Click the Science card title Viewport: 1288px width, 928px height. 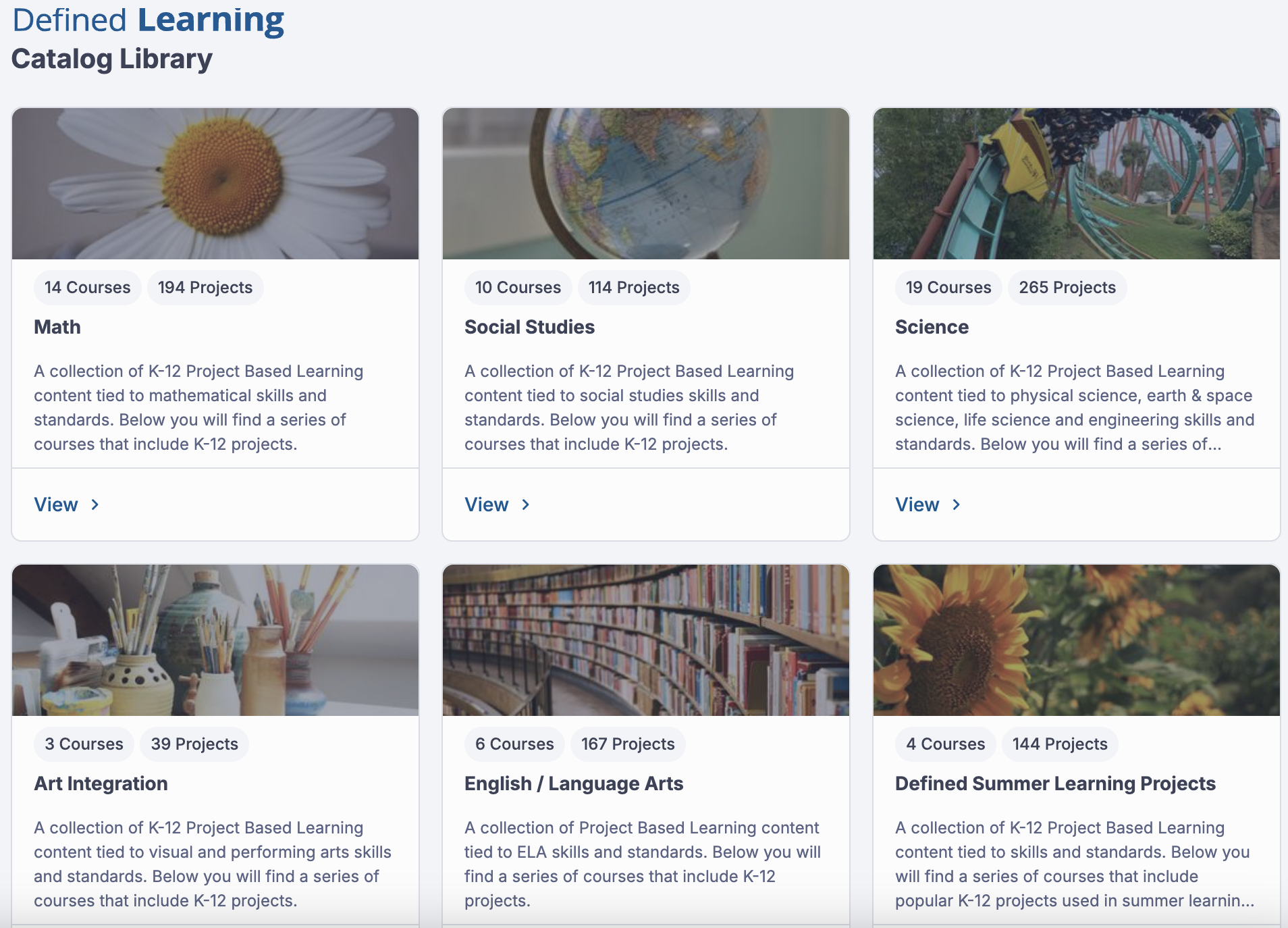tap(932, 327)
